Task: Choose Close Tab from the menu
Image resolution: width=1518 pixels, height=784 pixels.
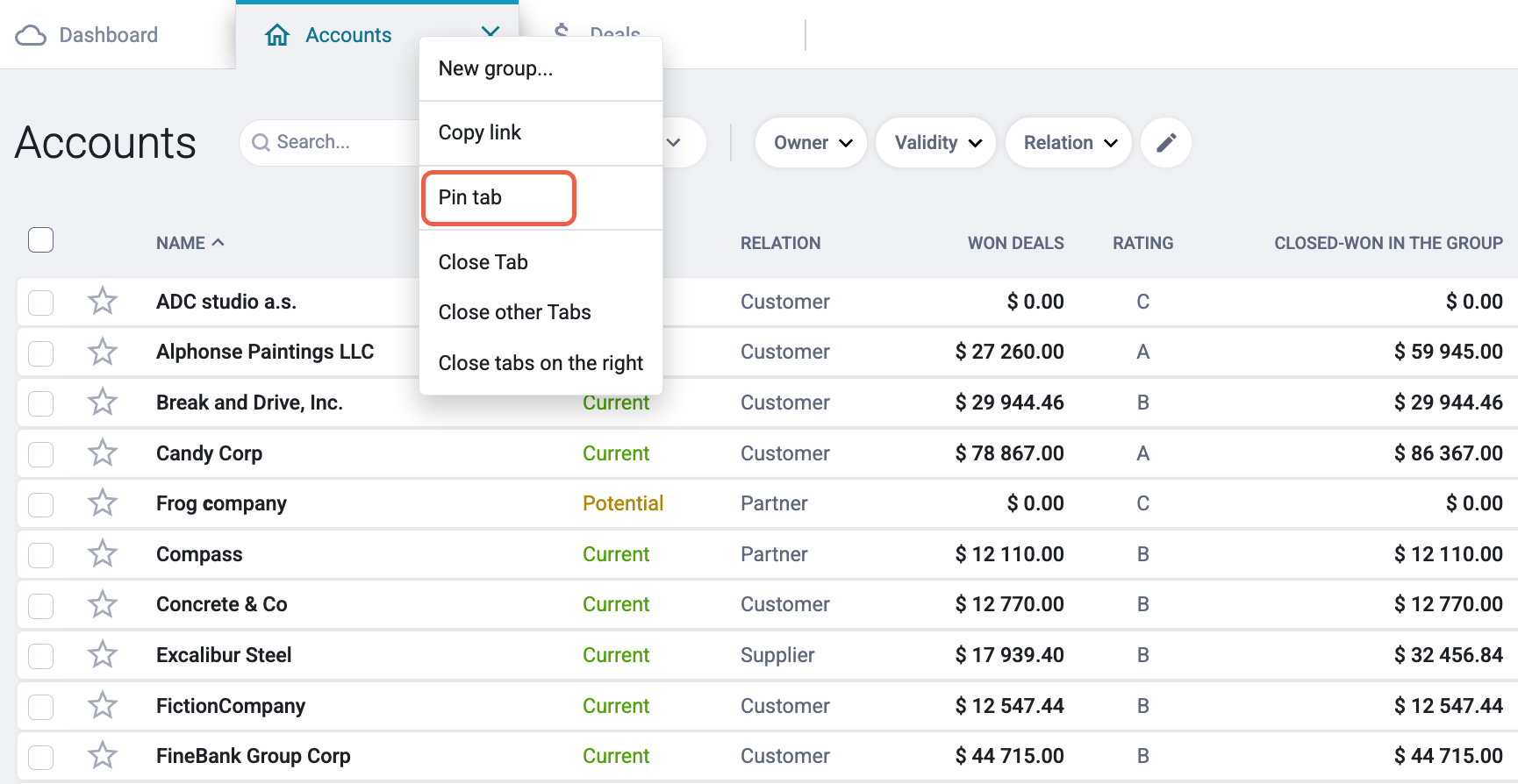Action: tap(541, 262)
